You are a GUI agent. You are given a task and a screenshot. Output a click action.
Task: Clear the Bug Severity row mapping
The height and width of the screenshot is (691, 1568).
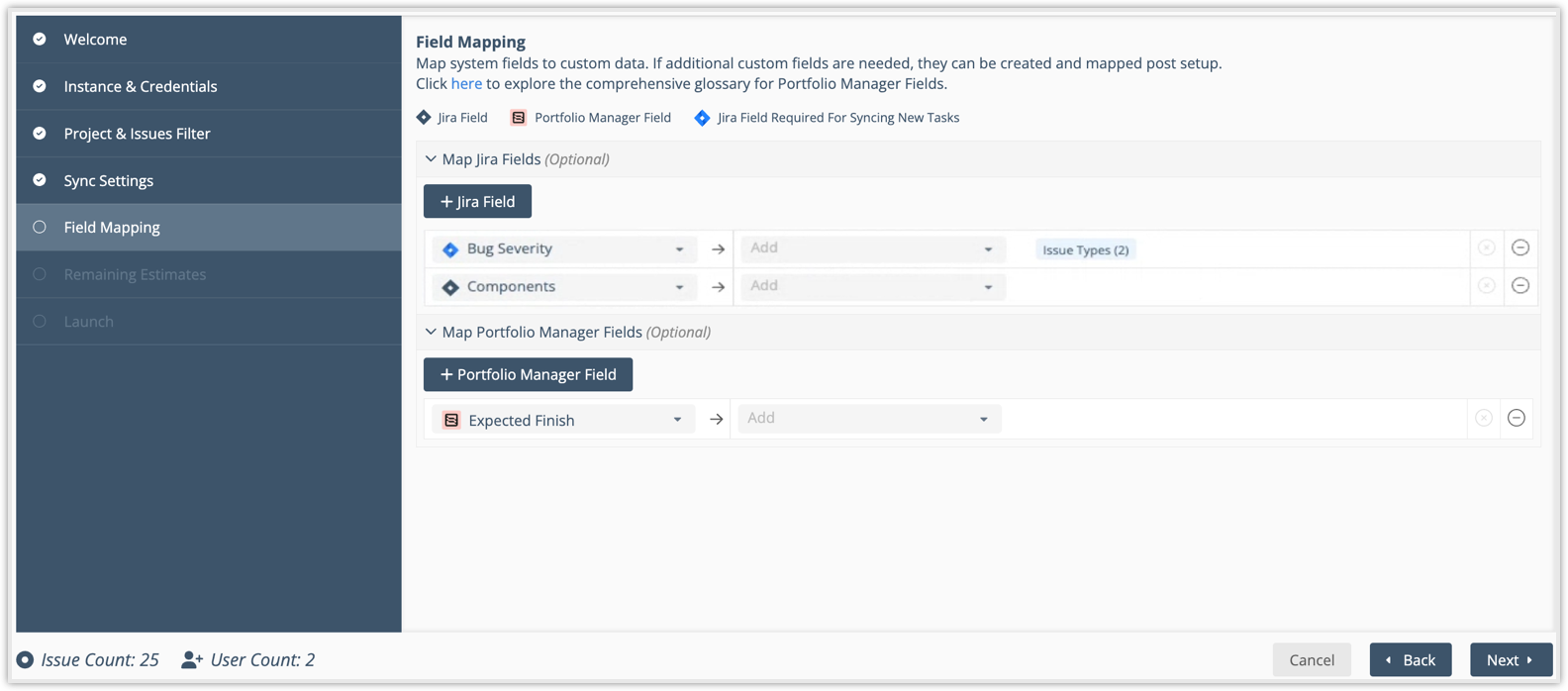point(1486,248)
